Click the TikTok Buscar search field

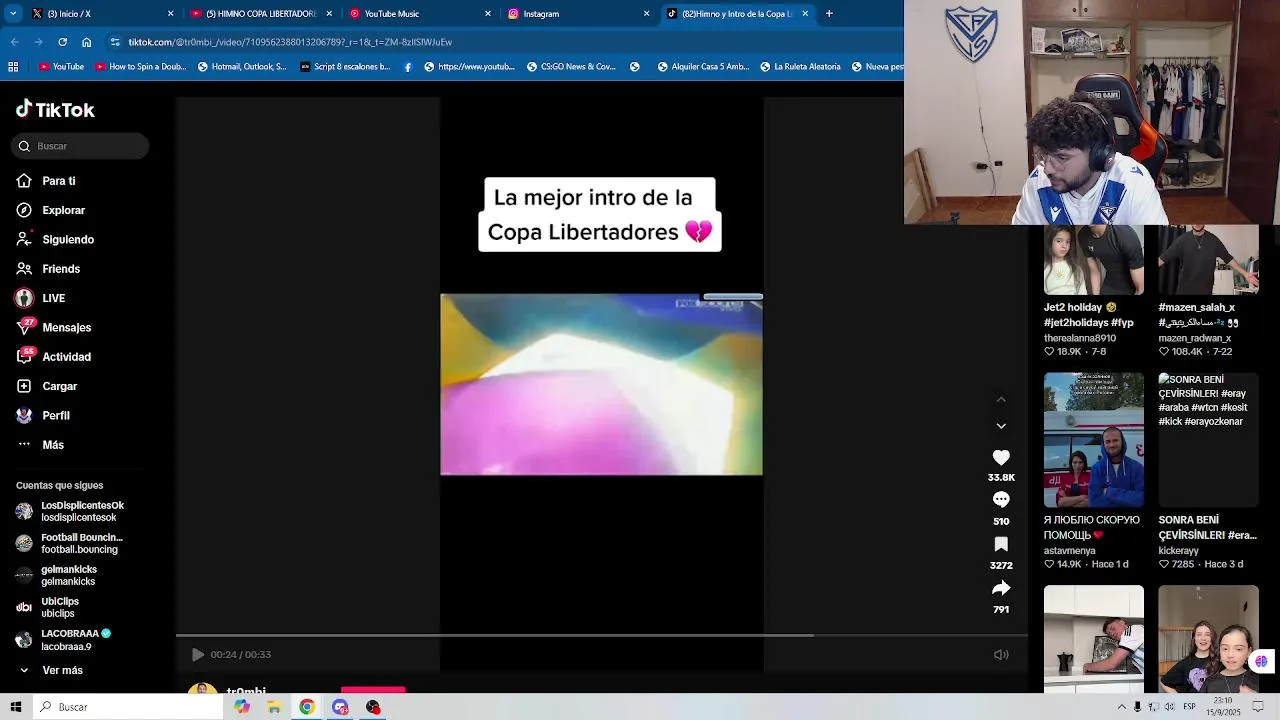pyautogui.click(x=82, y=146)
